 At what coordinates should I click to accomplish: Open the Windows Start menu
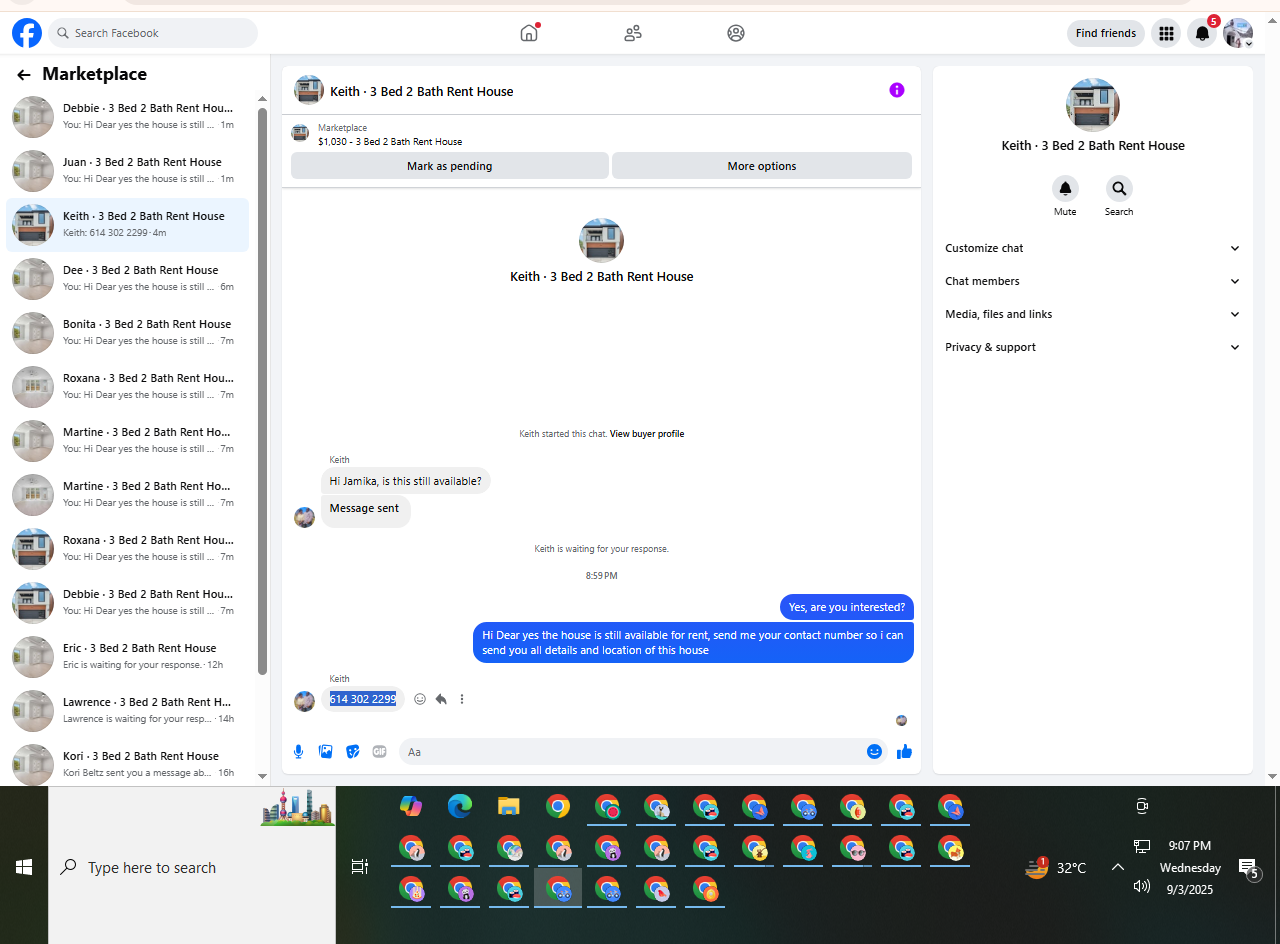tap(24, 867)
